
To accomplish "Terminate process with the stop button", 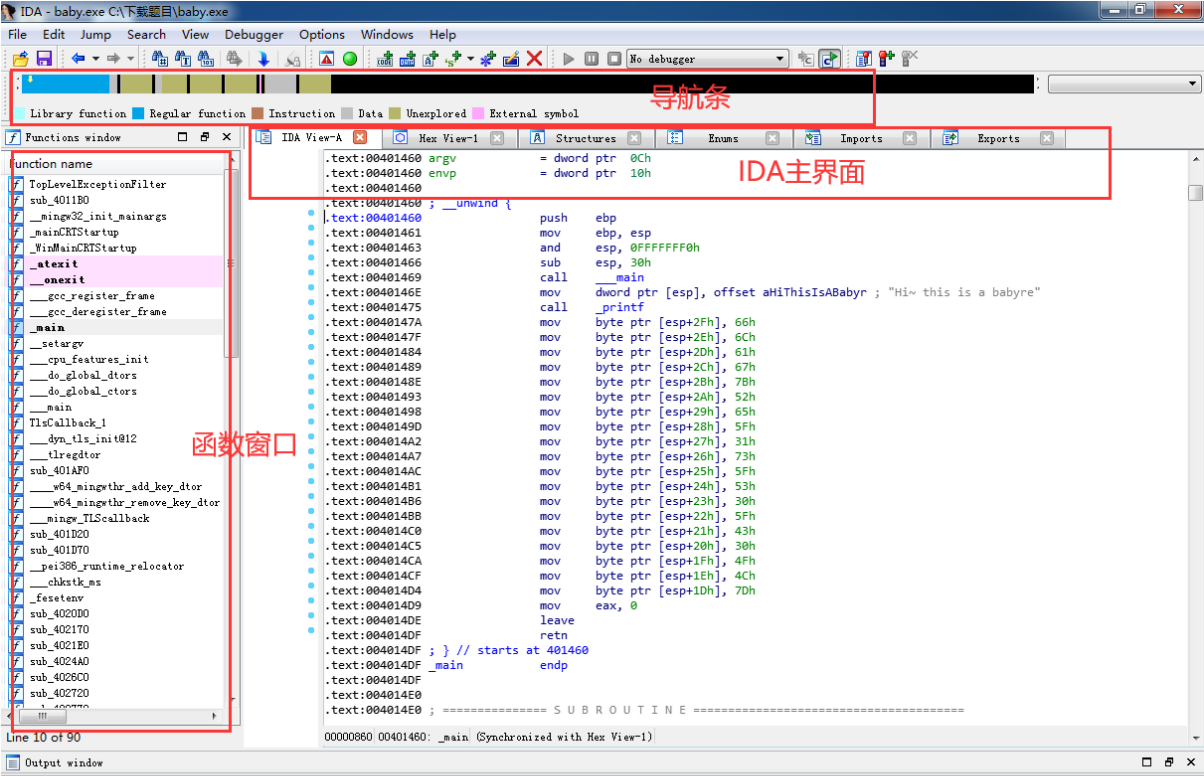I will [615, 59].
